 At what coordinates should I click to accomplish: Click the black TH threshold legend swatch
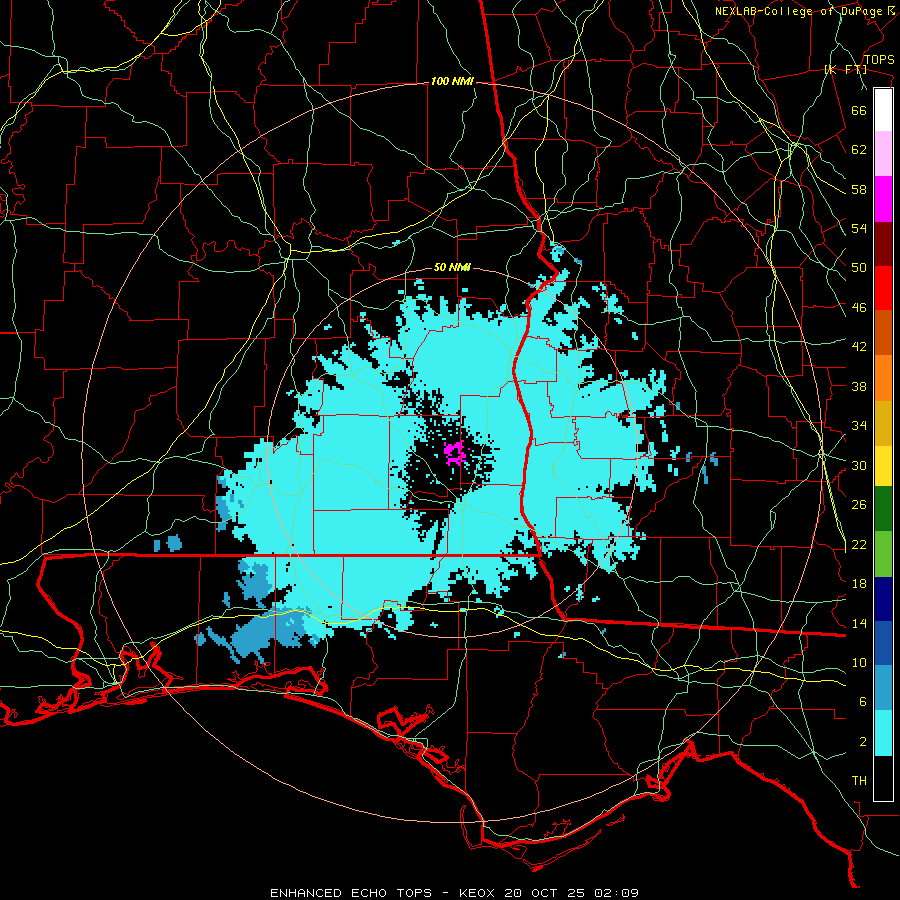pos(883,778)
